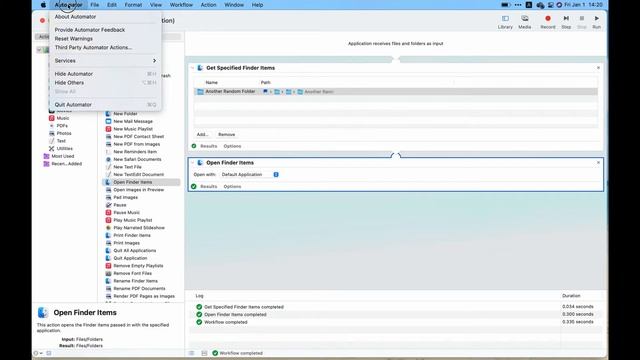Run the workflow

(x=597, y=22)
